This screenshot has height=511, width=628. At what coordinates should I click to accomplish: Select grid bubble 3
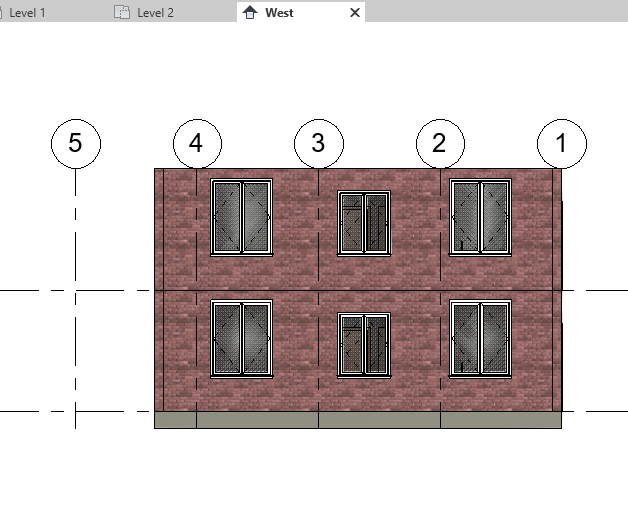pyautogui.click(x=319, y=143)
